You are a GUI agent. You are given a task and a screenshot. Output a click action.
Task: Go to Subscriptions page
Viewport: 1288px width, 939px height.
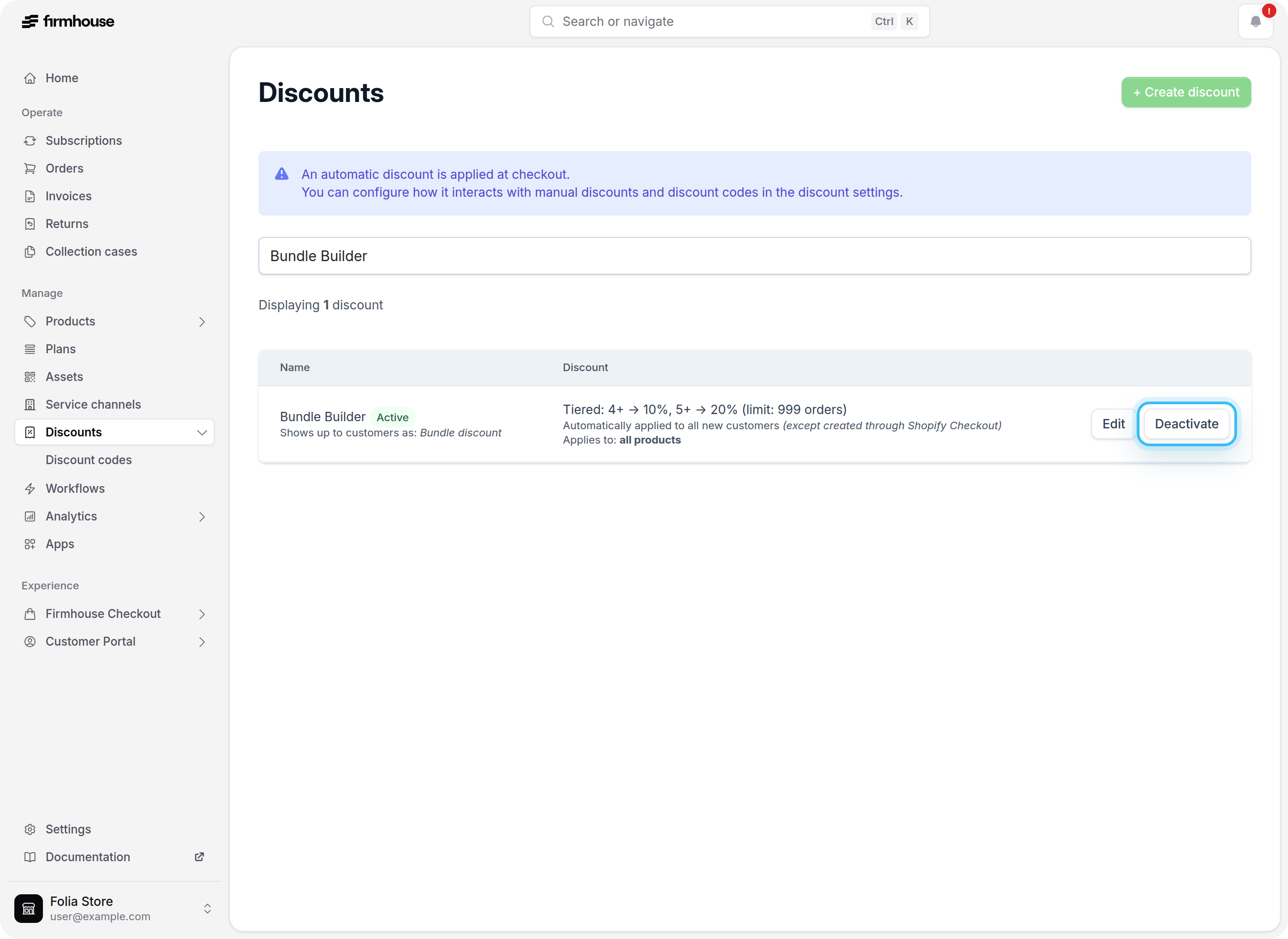(x=114, y=141)
